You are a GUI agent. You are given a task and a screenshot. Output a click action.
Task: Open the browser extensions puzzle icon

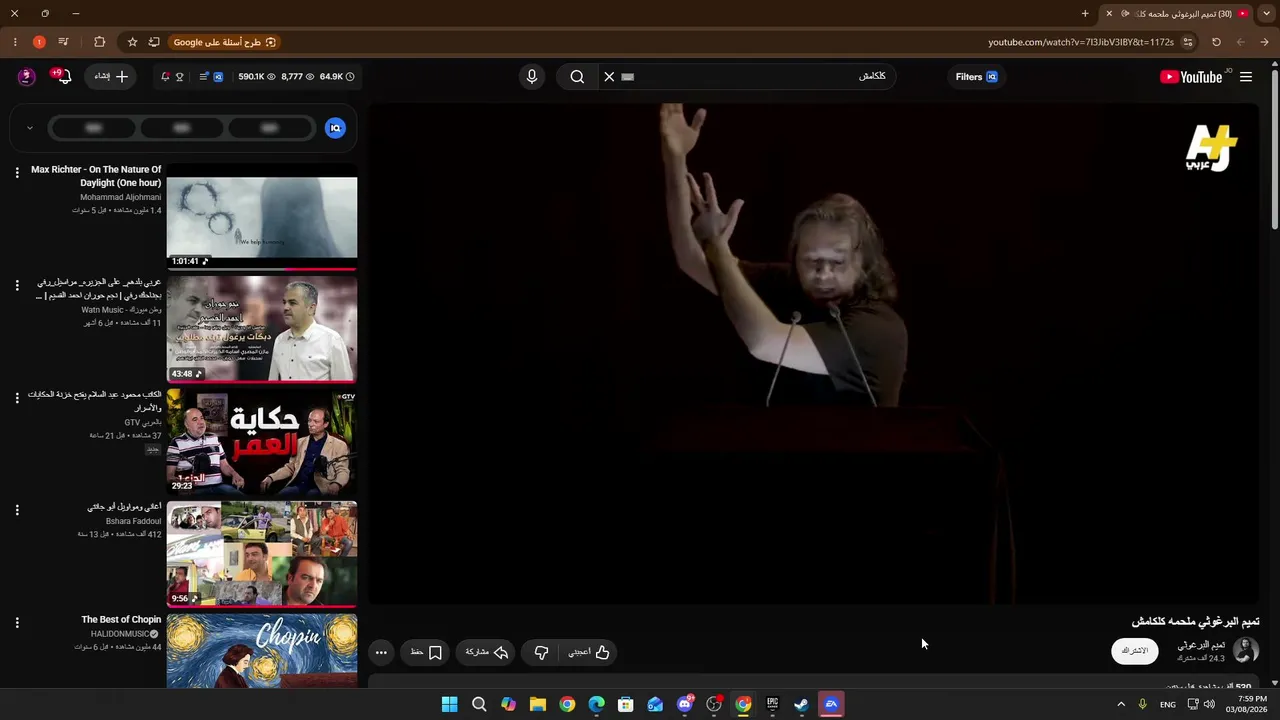click(99, 42)
